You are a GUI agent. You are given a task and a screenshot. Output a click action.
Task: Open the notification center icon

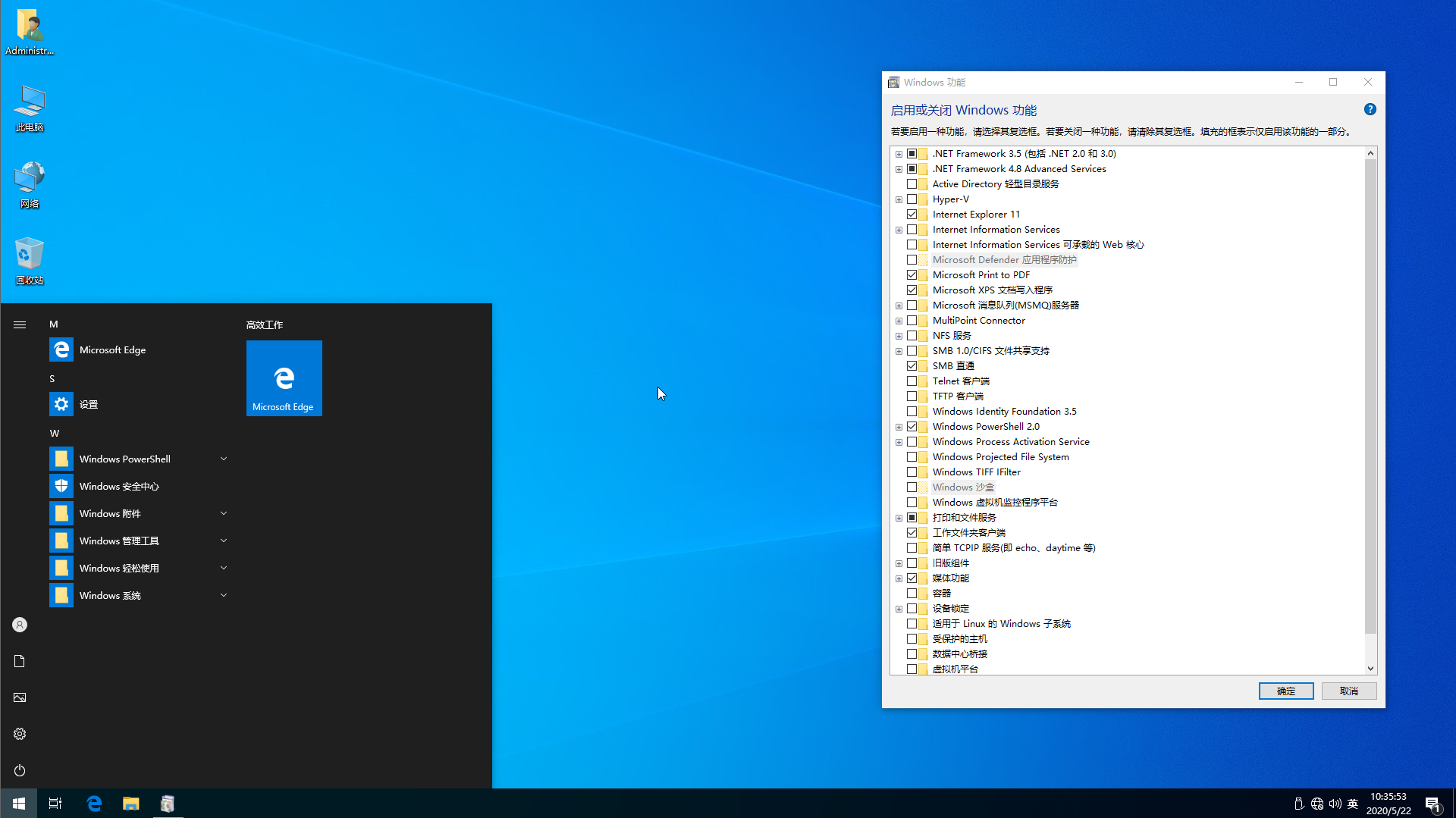pos(1432,804)
